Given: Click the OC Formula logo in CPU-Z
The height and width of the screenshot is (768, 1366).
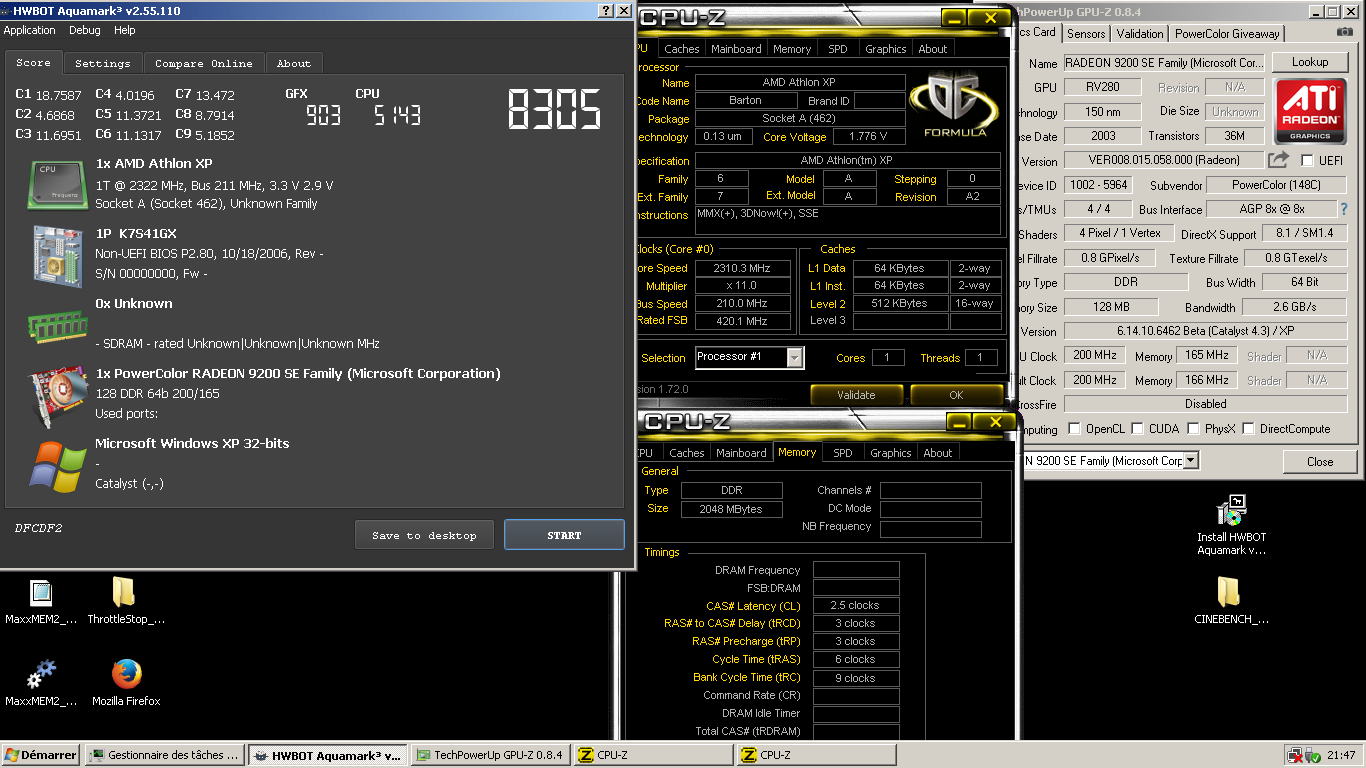Looking at the screenshot, I should pyautogui.click(x=952, y=105).
